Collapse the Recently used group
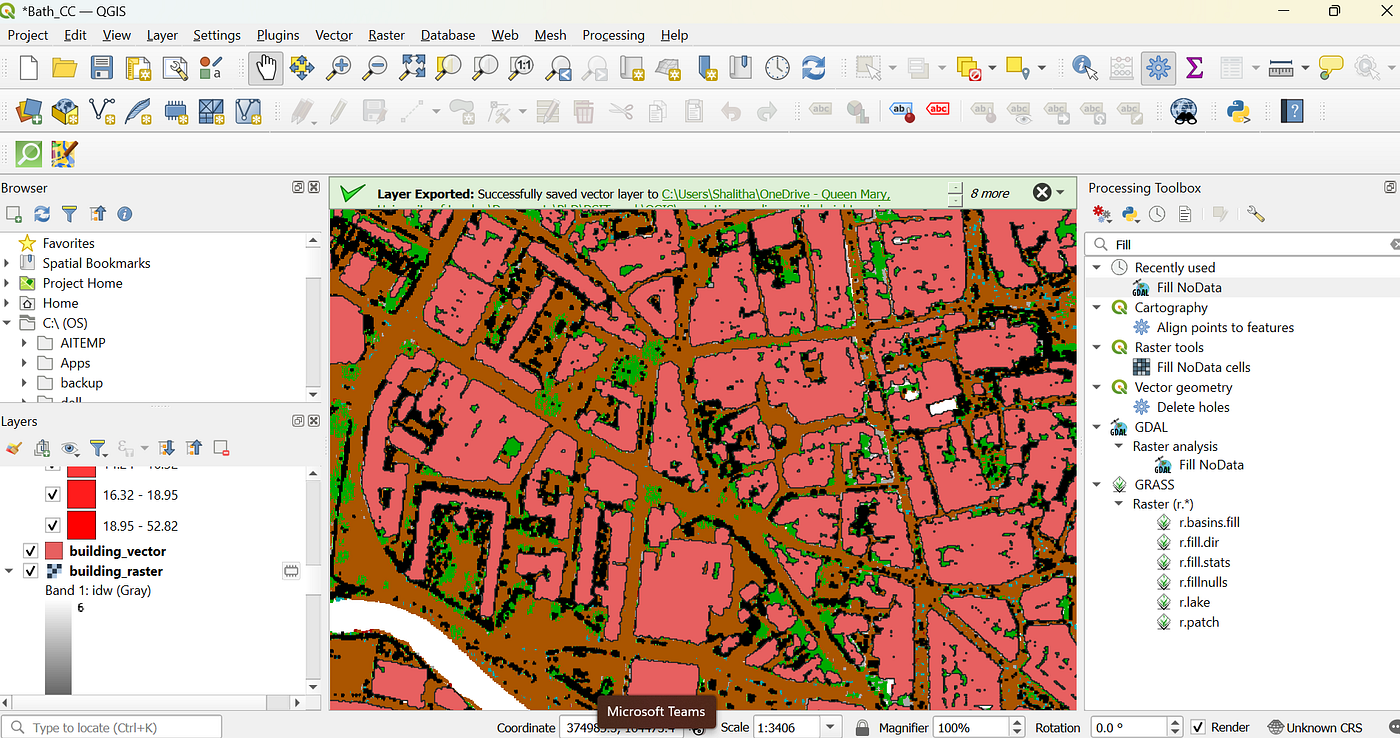The width and height of the screenshot is (1400, 738). click(x=1097, y=267)
